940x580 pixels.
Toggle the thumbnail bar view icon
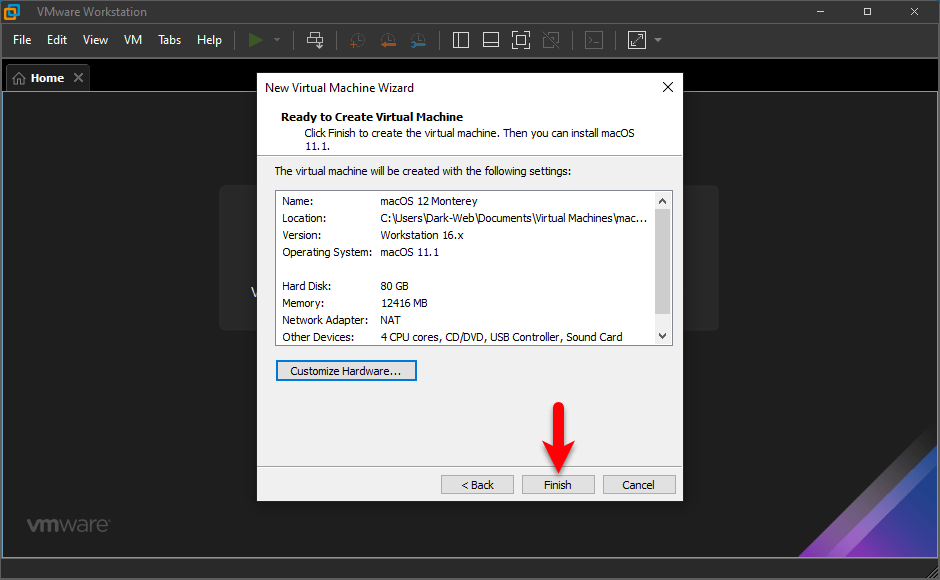point(491,40)
